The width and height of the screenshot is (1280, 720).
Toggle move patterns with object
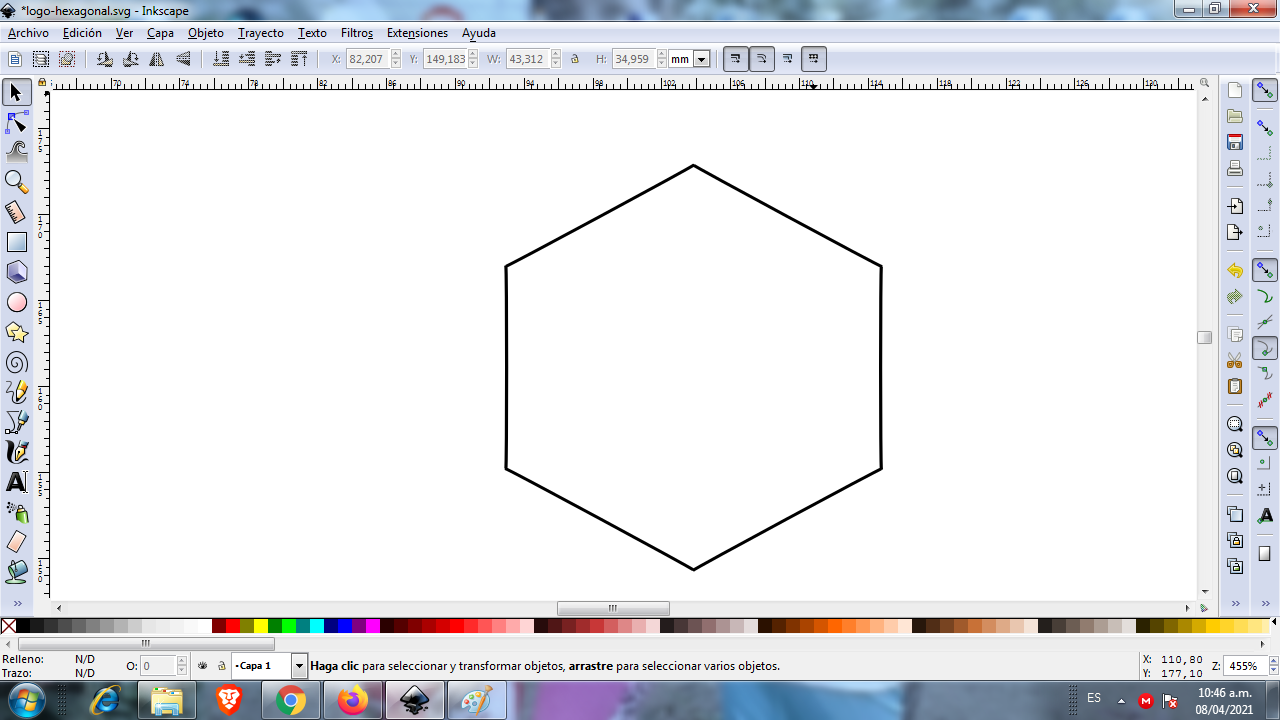[814, 59]
